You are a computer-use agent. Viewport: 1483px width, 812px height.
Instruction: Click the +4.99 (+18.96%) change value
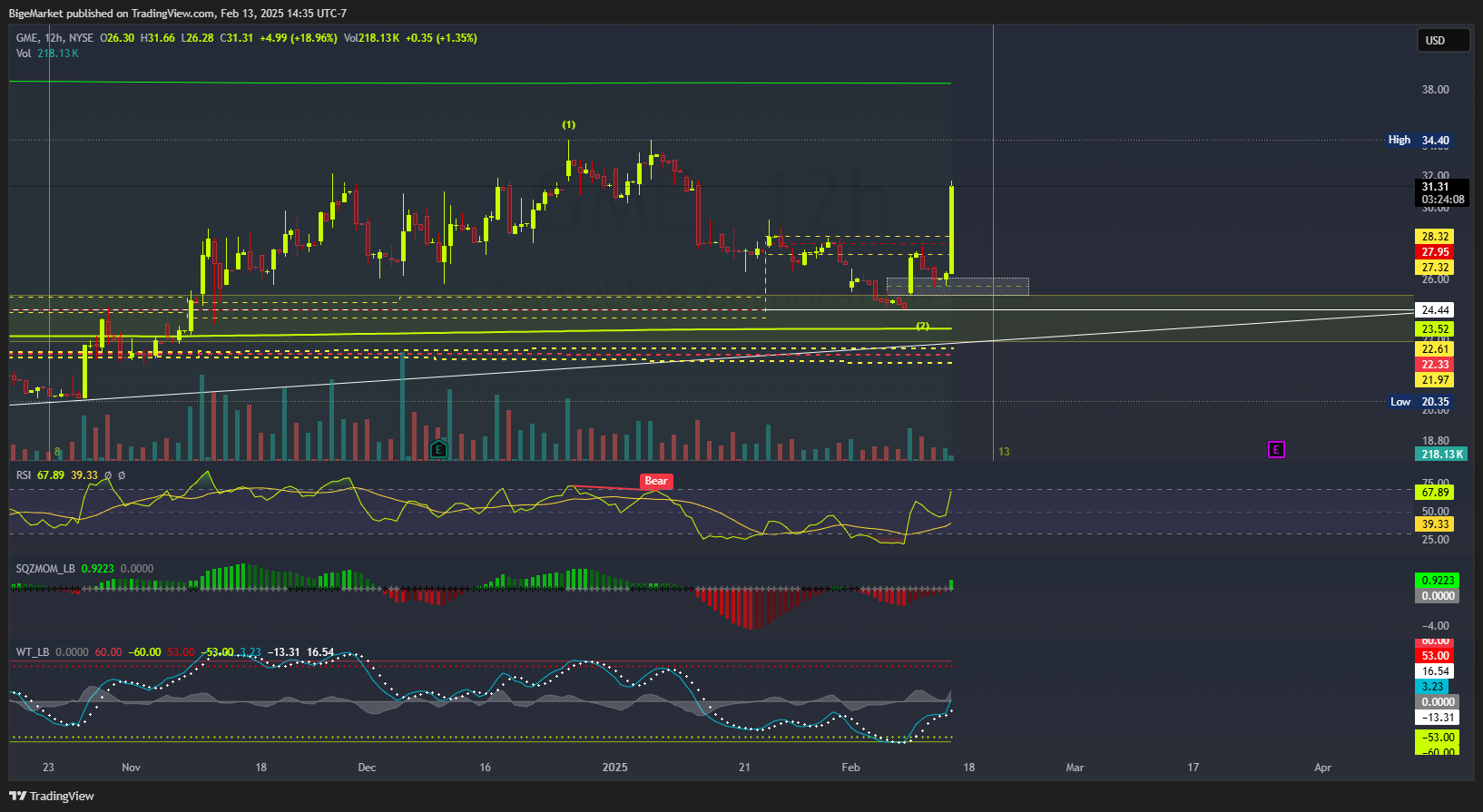(298, 38)
